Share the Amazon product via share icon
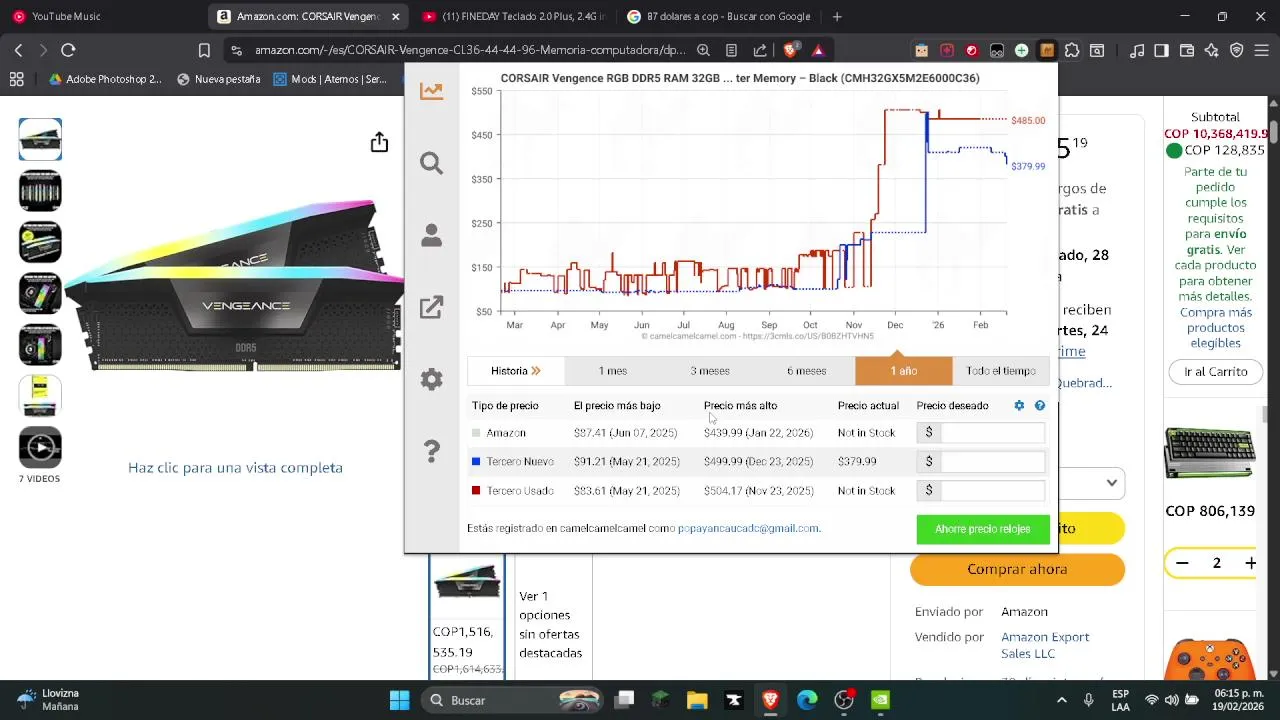This screenshot has width=1280, height=720. [x=379, y=143]
